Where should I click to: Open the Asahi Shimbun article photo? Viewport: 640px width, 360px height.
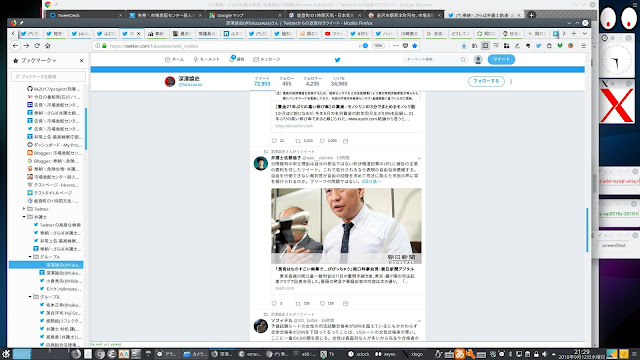pyautogui.click(x=346, y=226)
